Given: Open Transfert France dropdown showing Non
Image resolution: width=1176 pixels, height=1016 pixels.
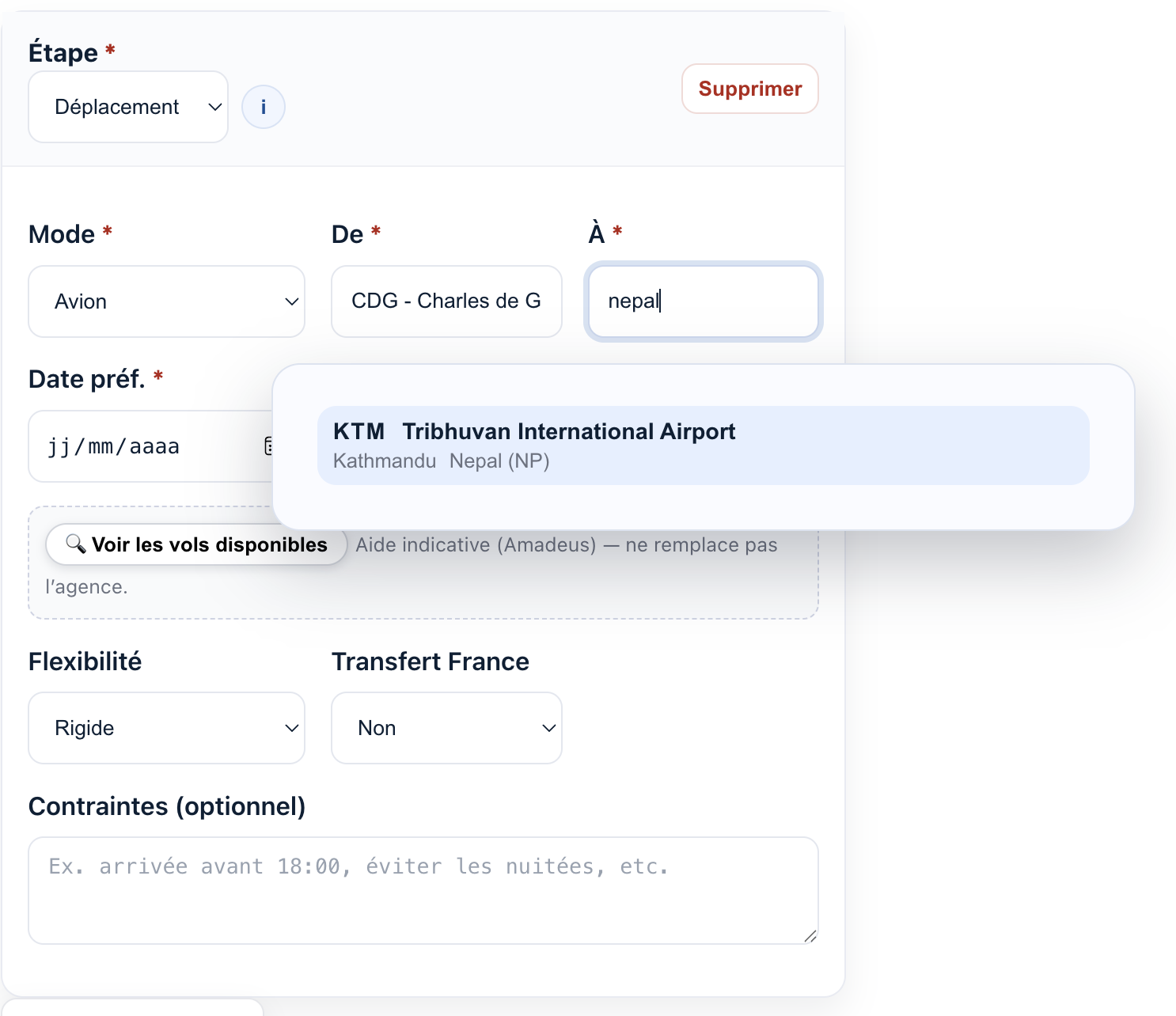Looking at the screenshot, I should [446, 728].
